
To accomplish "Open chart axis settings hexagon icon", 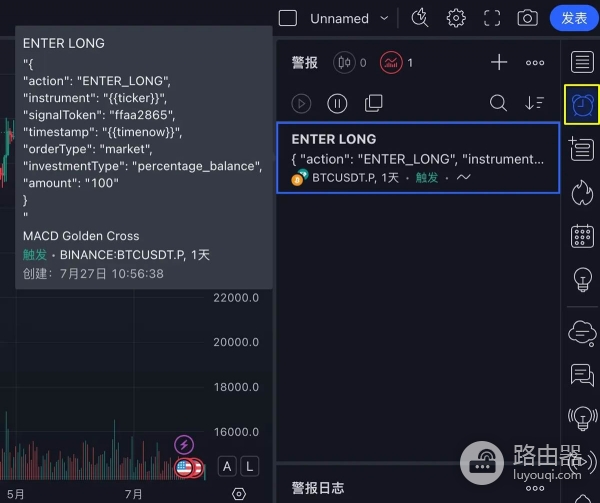I will click(x=239, y=494).
